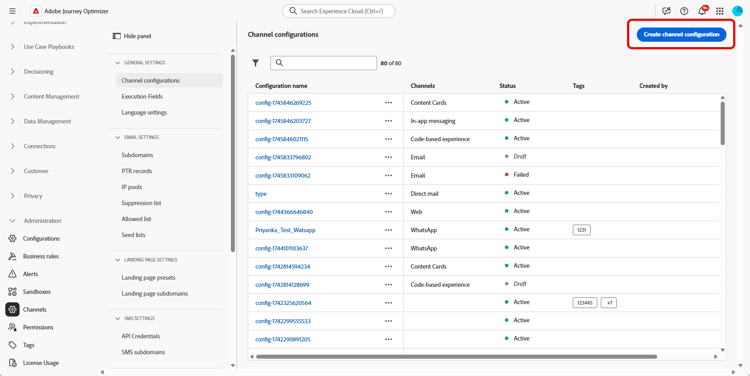The height and width of the screenshot is (376, 750).
Task: Collapse the Email Settings section
Action: [x=118, y=137]
